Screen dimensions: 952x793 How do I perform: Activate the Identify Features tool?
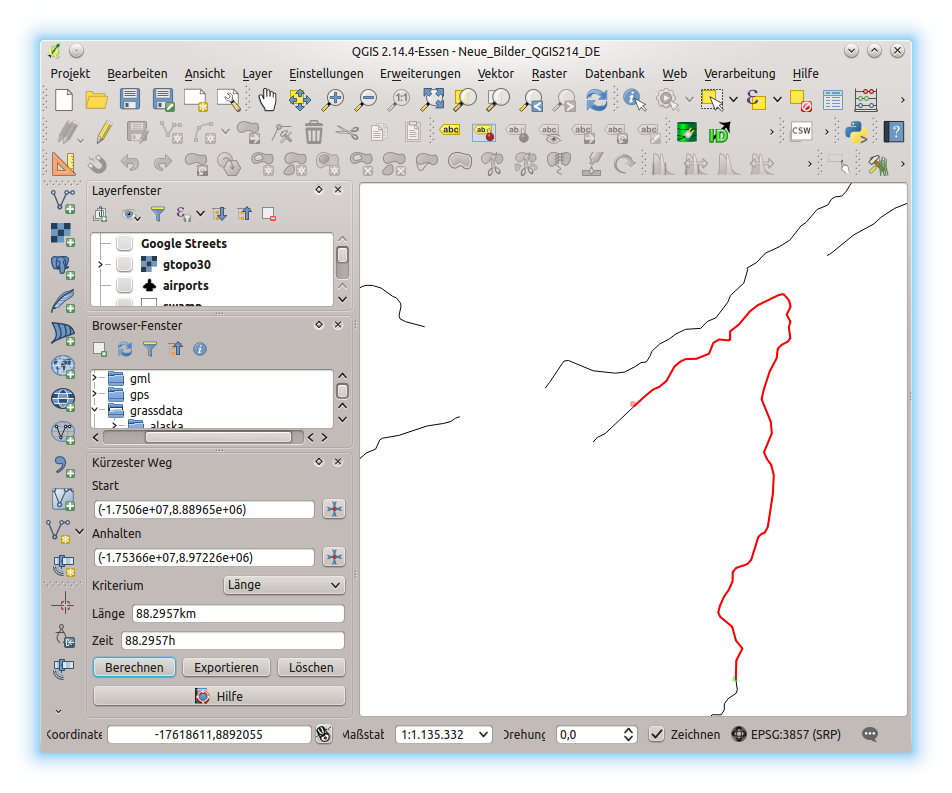634,99
